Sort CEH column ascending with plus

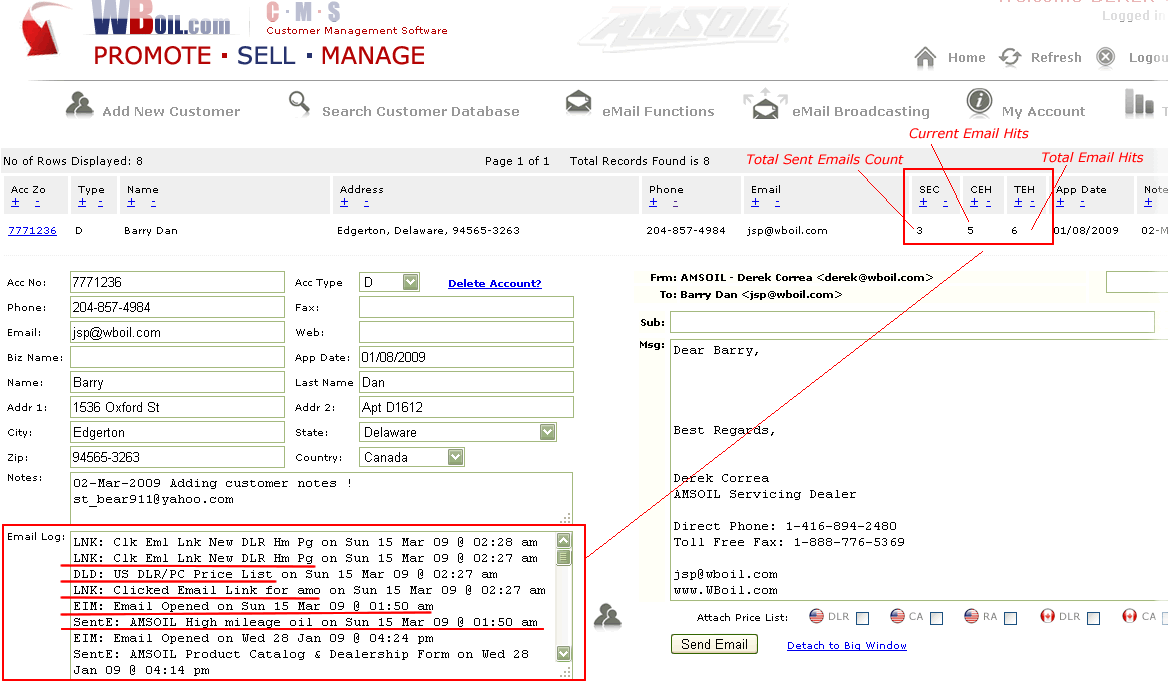pos(974,203)
